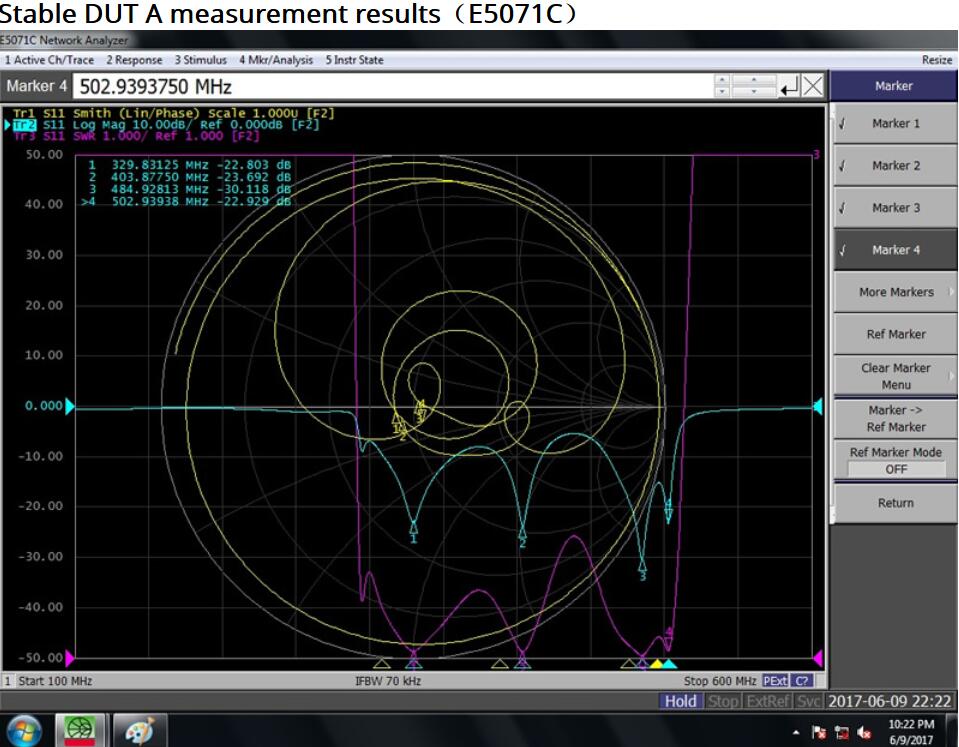This screenshot has width=959, height=747.
Task: Click the channel 1 number box in the status bar
Action: 8,681
